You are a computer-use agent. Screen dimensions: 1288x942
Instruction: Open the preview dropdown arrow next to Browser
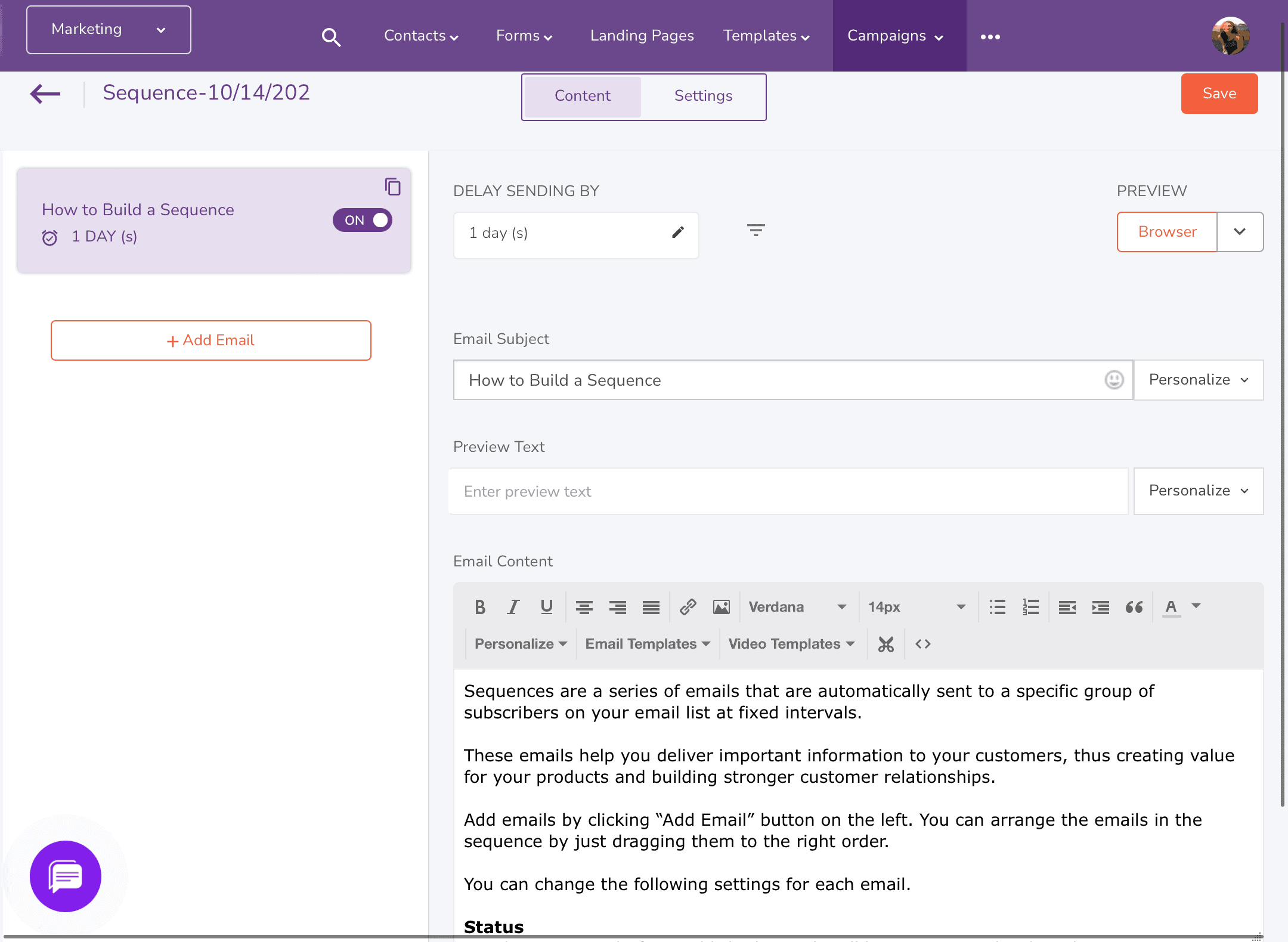pyautogui.click(x=1240, y=232)
